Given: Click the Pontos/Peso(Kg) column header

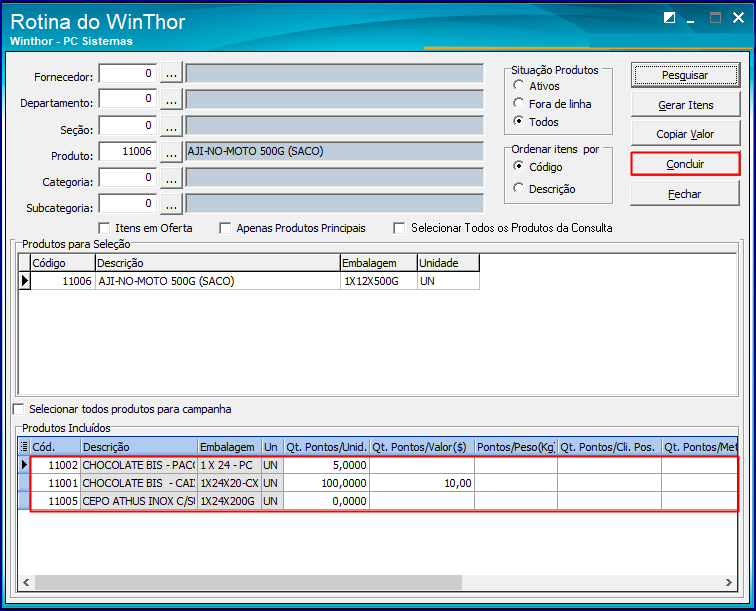Looking at the screenshot, I should (x=516, y=447).
